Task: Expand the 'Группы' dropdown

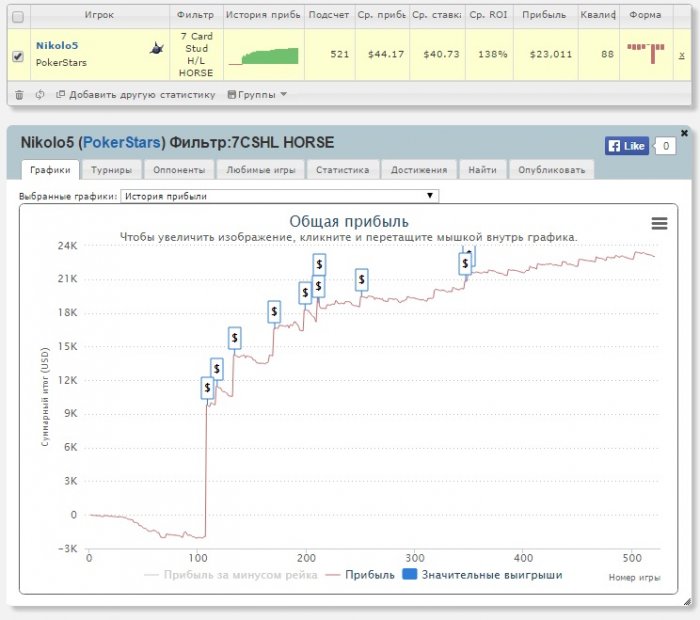Action: (257, 95)
